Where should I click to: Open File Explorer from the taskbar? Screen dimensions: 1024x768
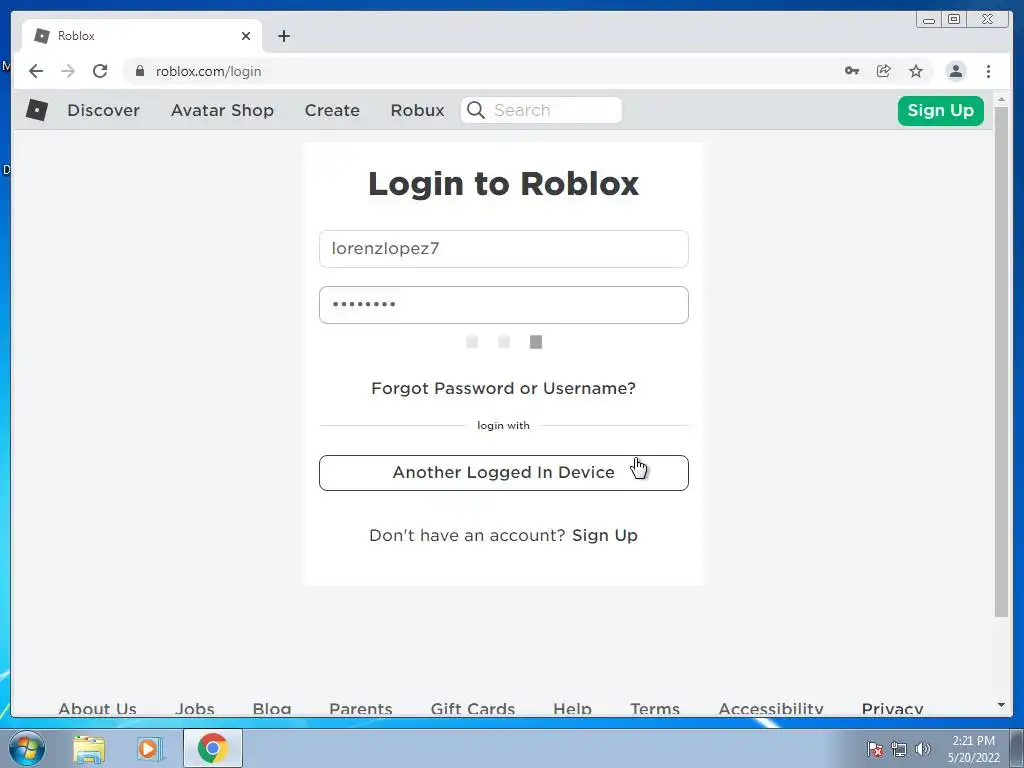click(x=89, y=749)
